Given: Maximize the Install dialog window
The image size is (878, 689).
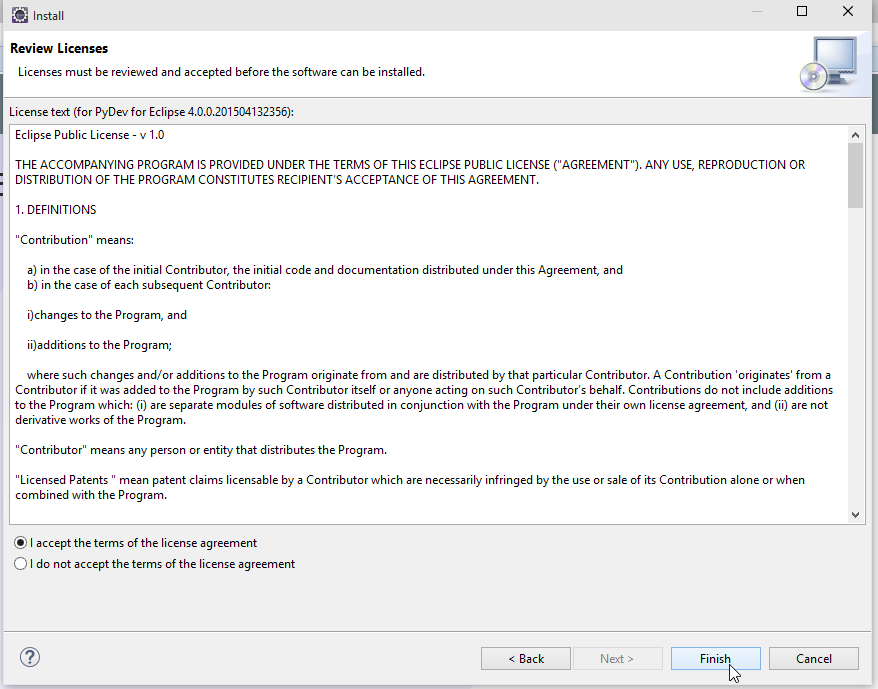Looking at the screenshot, I should [802, 11].
